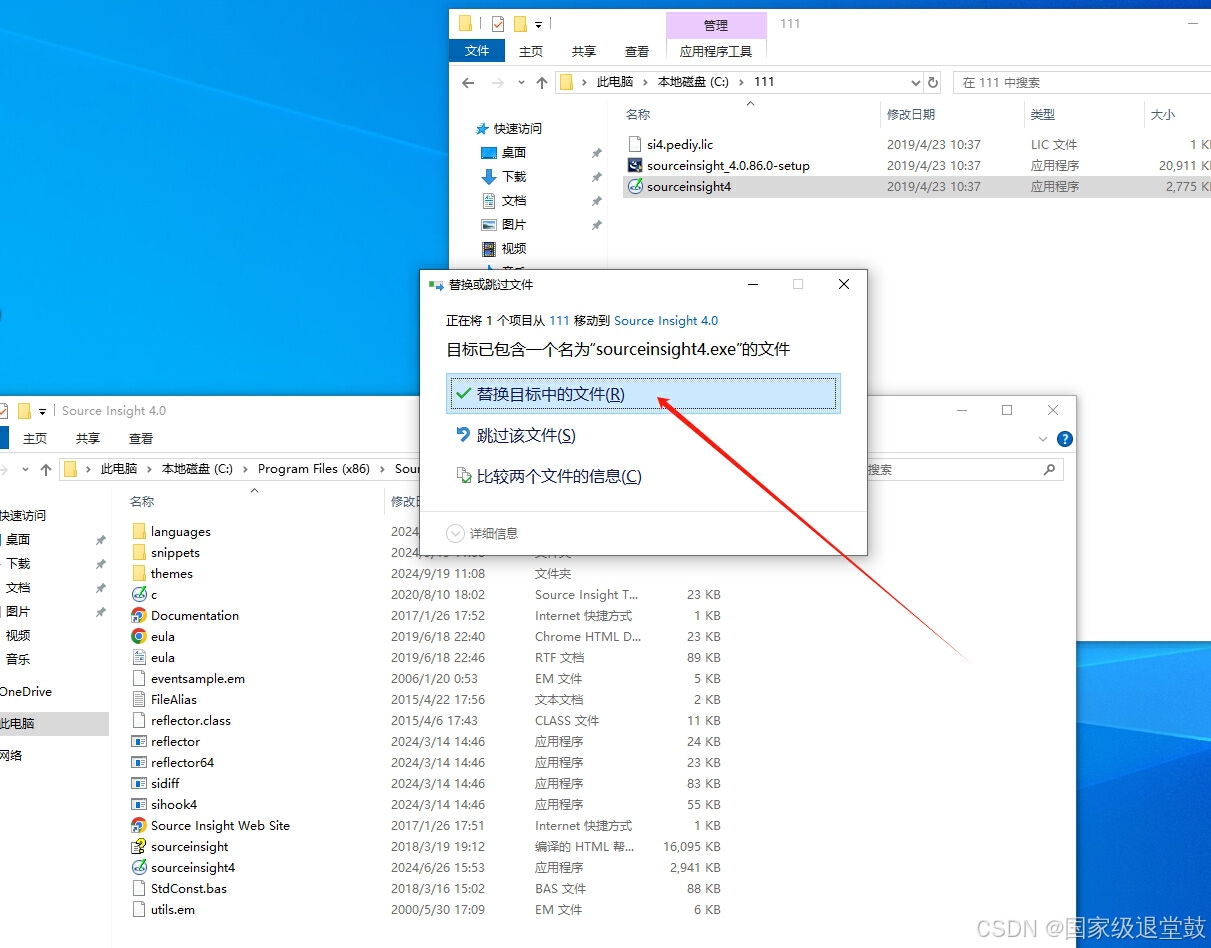Click the search box in the 111 window
1211x948 pixels.
coord(1082,82)
